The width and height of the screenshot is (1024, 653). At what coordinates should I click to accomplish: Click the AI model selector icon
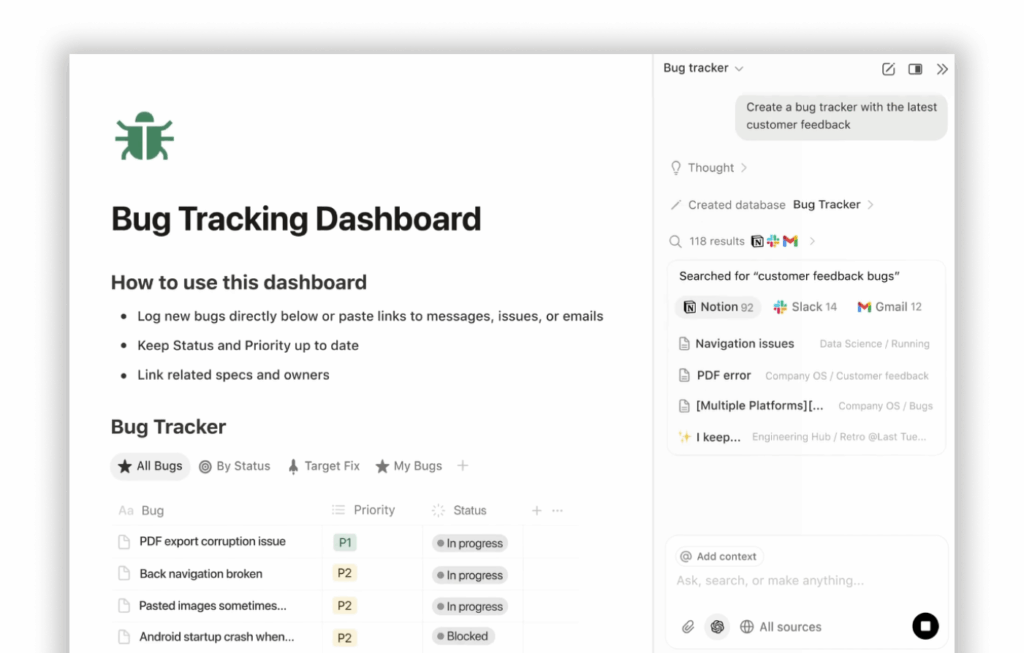click(717, 627)
